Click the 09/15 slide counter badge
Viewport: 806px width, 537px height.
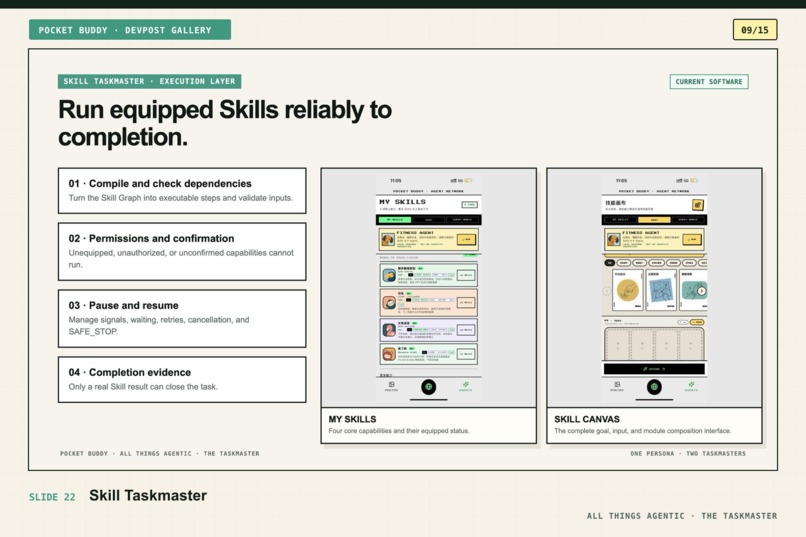click(x=755, y=30)
